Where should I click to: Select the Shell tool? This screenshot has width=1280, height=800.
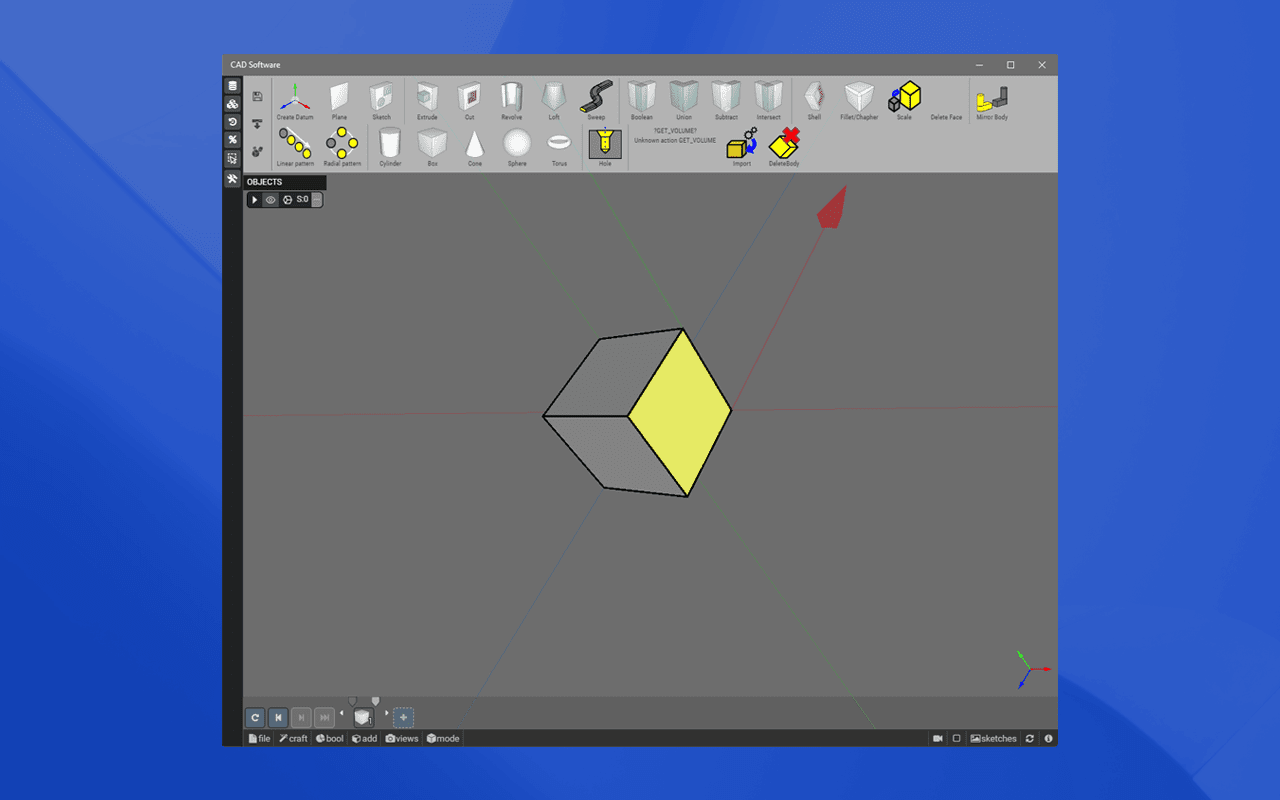pyautogui.click(x=814, y=101)
